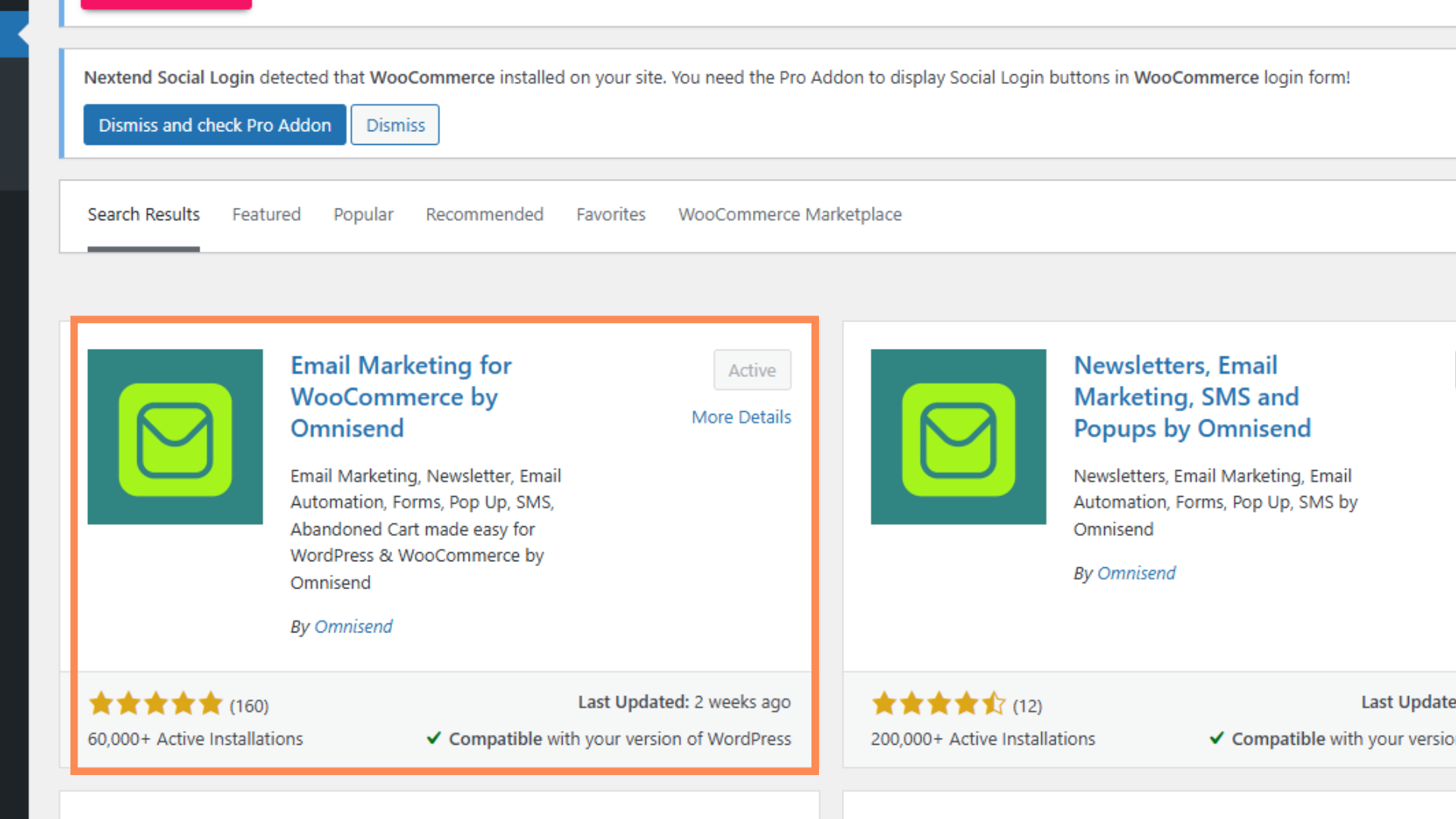Select the Recommended tab
The image size is (1456, 819).
click(485, 215)
